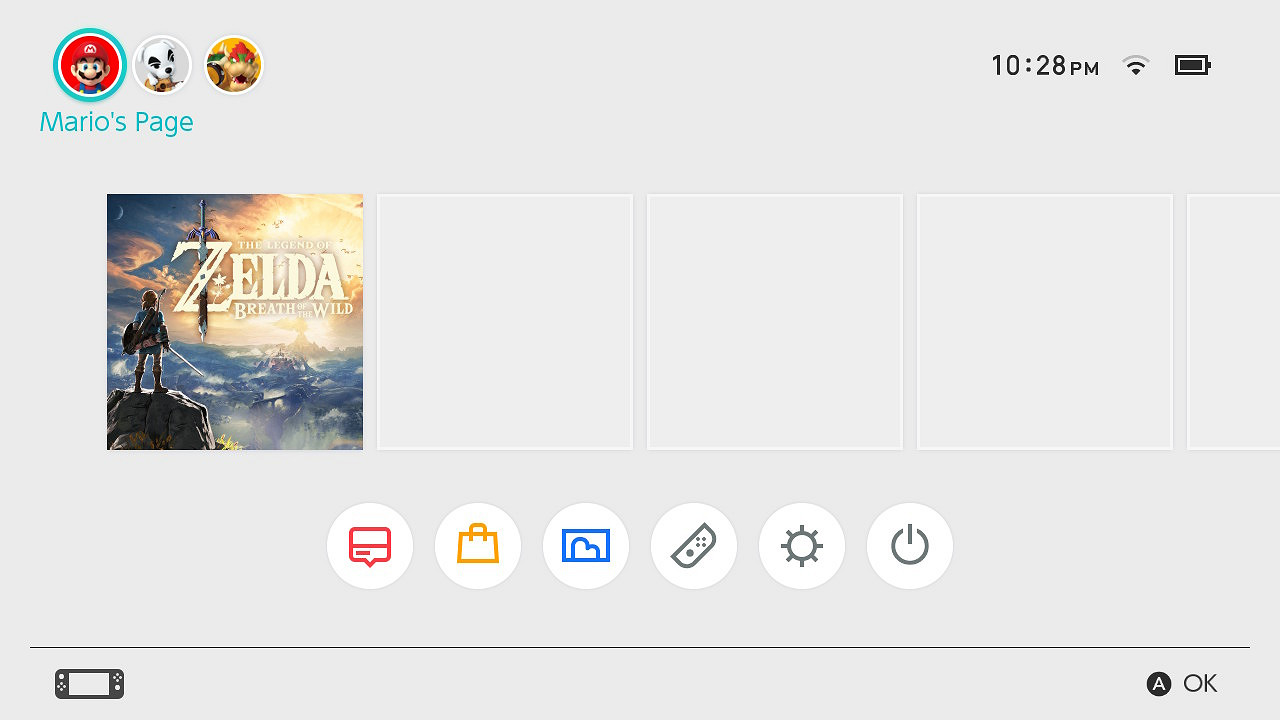Open the Power options icon
The height and width of the screenshot is (720, 1280).
click(x=910, y=546)
